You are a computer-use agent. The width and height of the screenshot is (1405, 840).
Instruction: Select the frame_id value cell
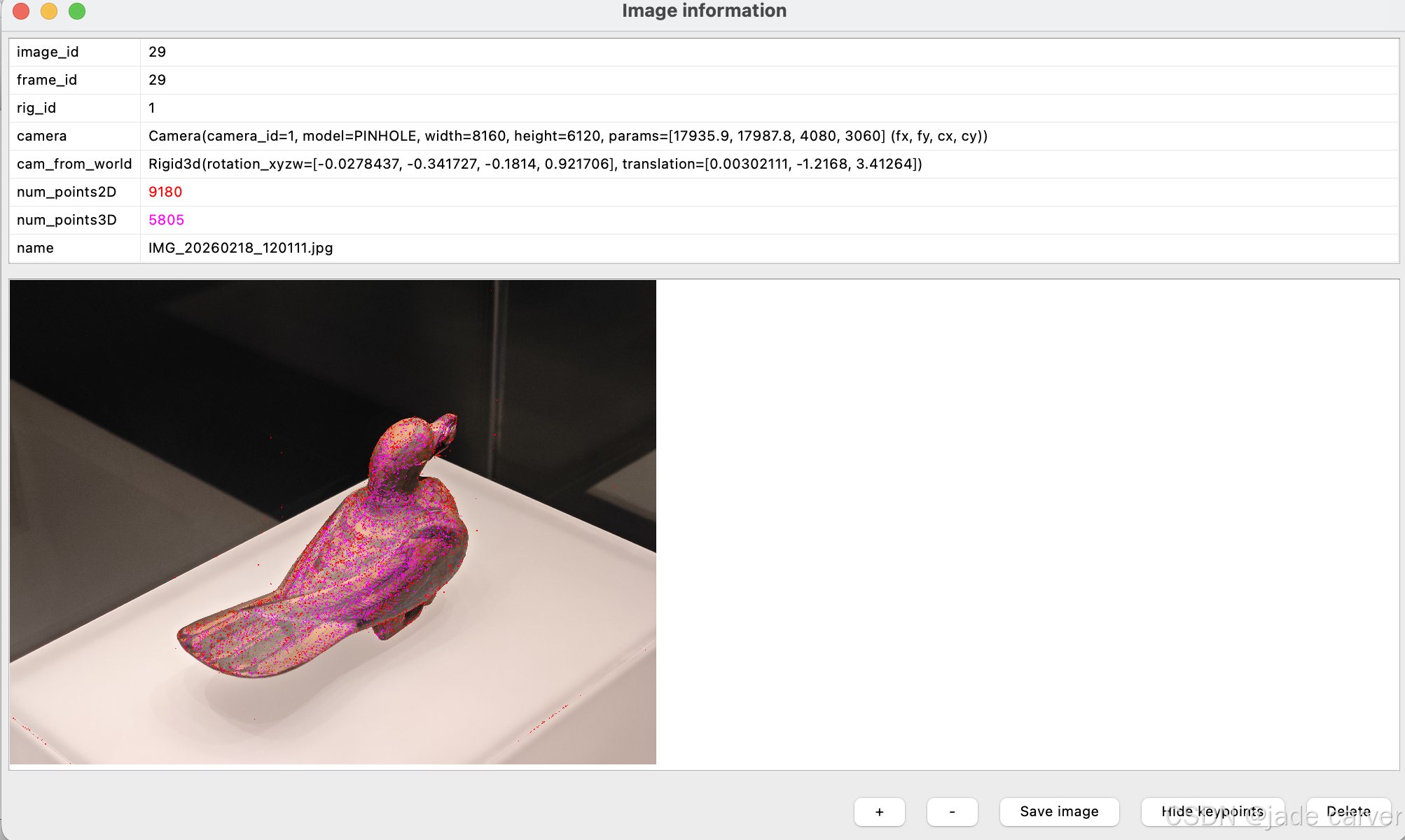(x=158, y=80)
